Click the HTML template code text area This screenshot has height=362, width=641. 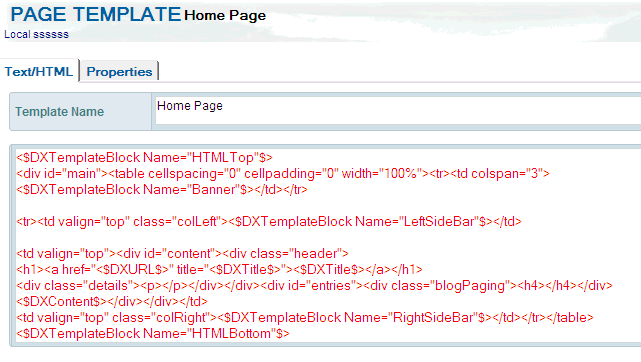pyautogui.click(x=328, y=246)
